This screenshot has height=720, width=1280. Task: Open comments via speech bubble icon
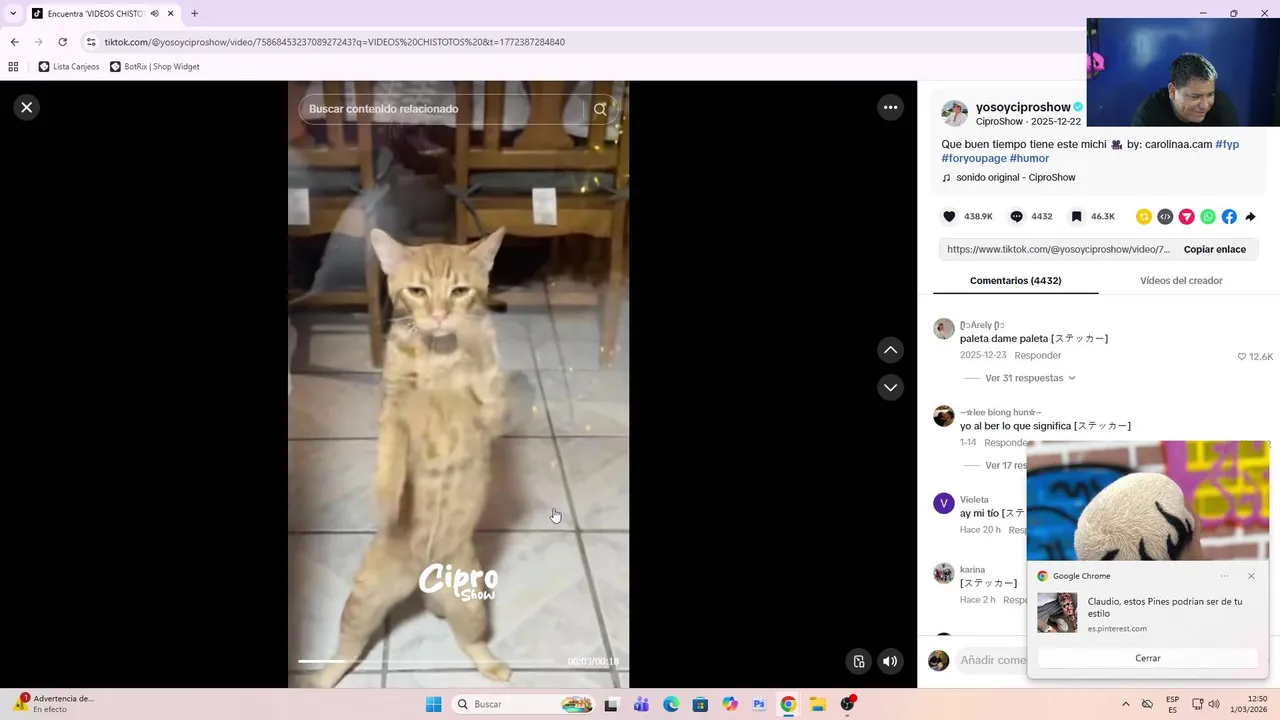point(1017,216)
